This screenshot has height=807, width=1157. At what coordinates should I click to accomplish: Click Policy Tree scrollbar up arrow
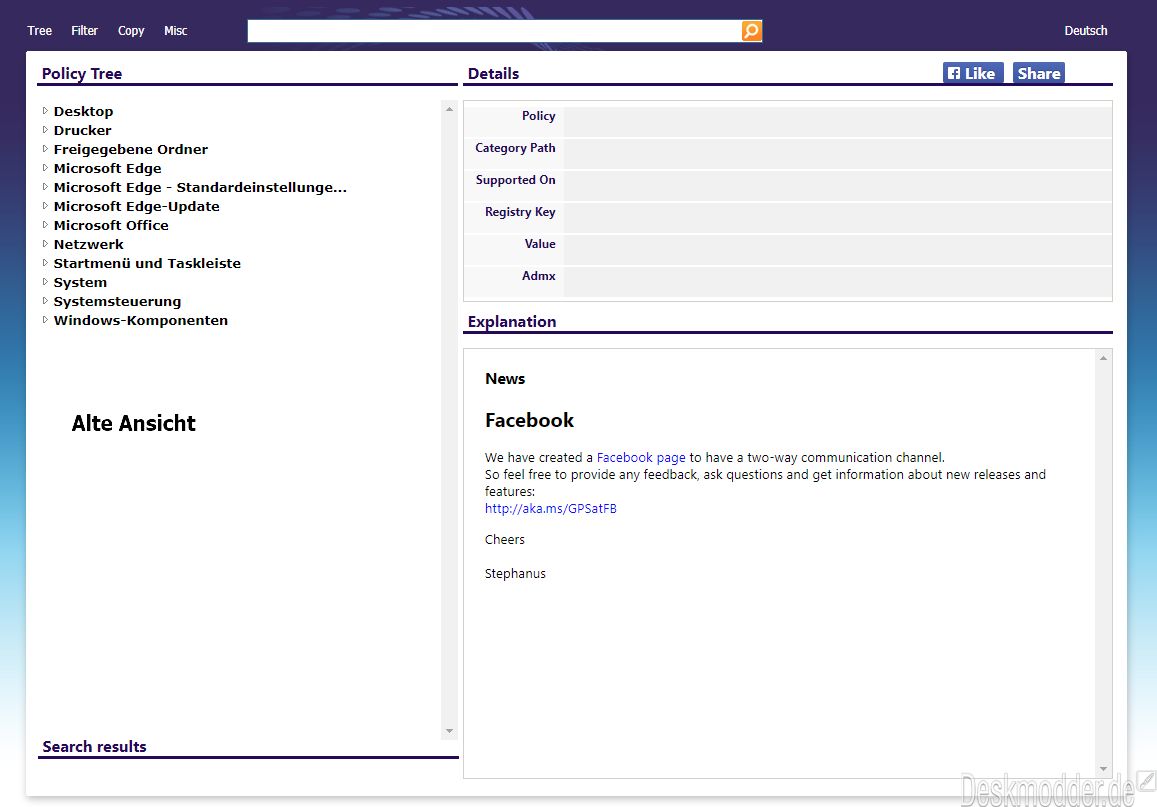point(449,109)
